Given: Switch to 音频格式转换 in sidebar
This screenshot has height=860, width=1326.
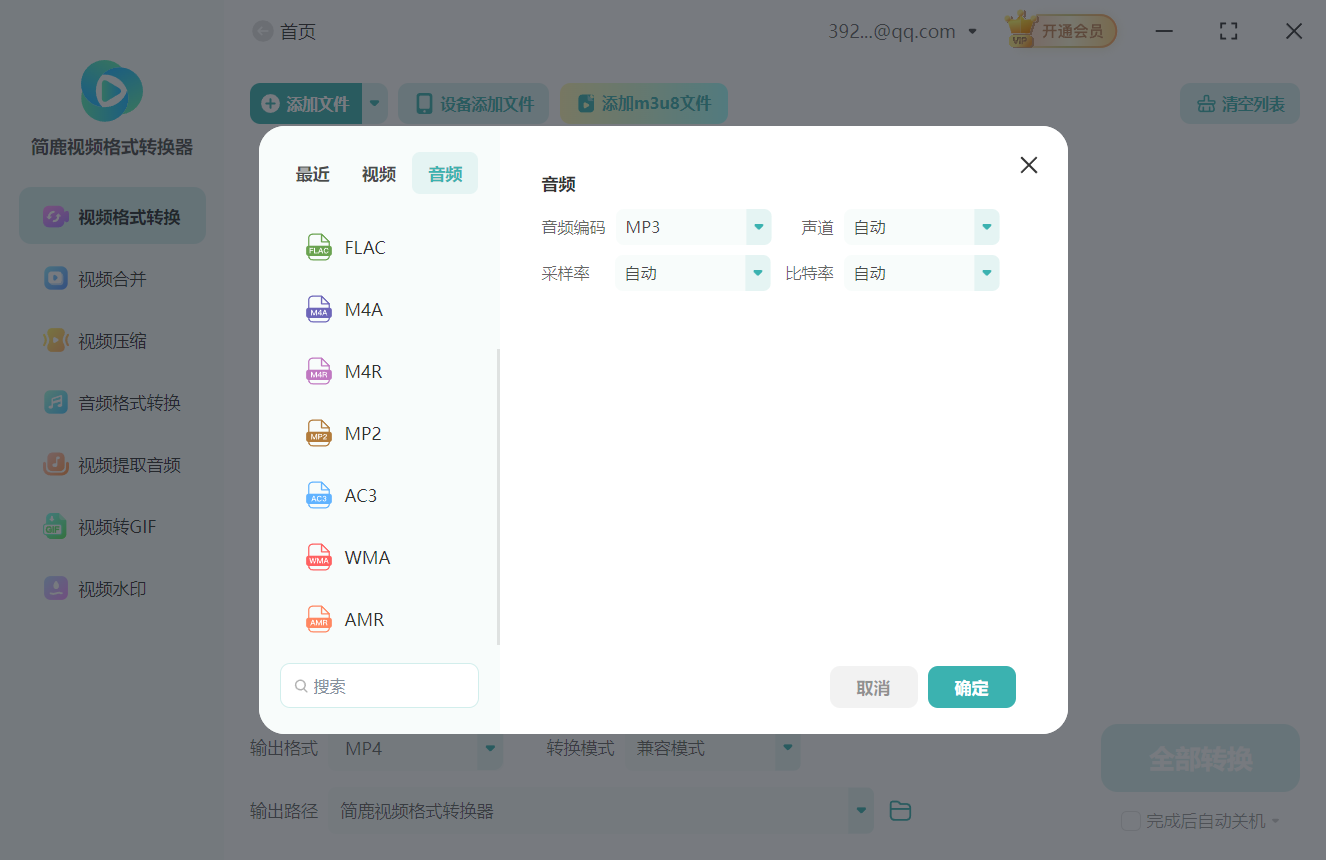Looking at the screenshot, I should (x=111, y=402).
